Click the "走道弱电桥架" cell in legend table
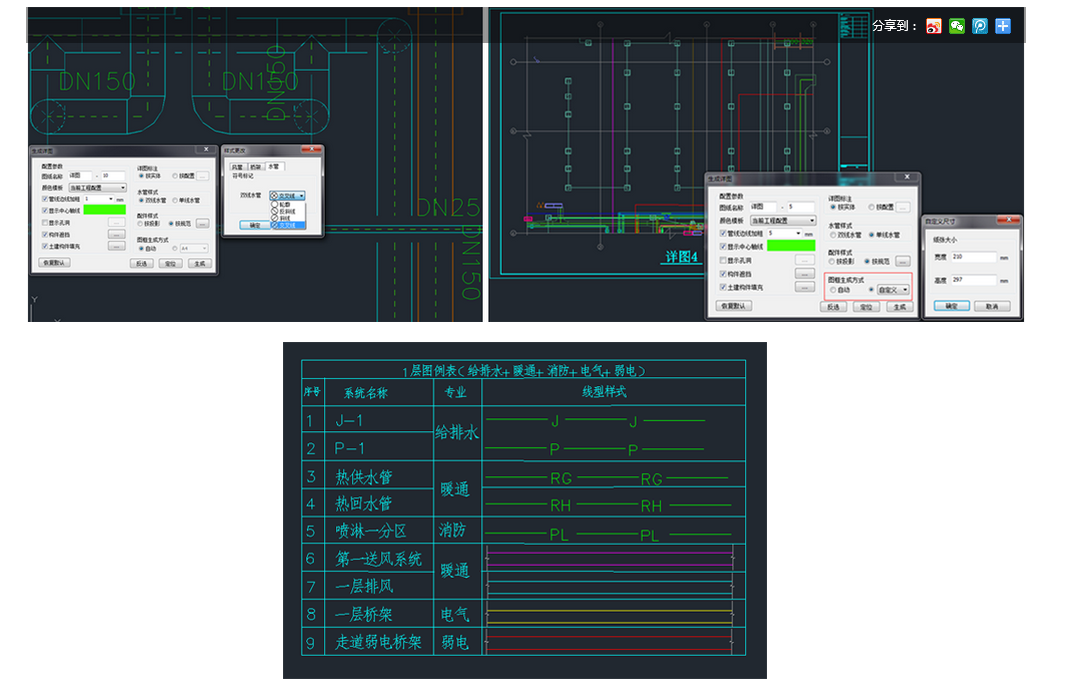 378,642
